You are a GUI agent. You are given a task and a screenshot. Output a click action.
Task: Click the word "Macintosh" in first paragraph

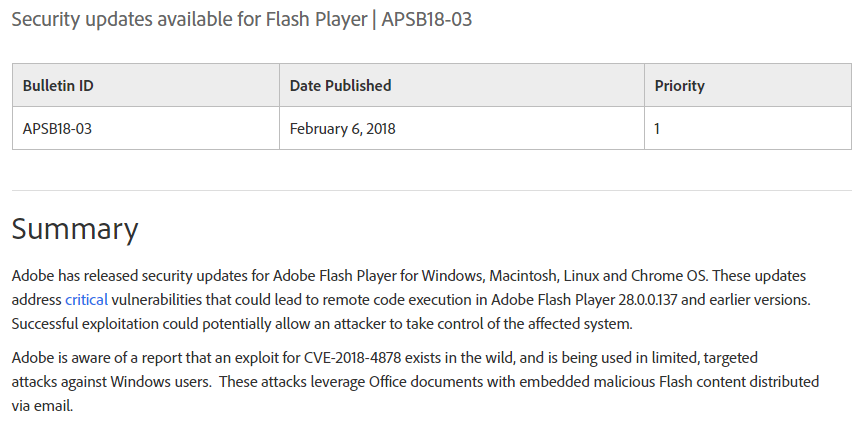pyautogui.click(x=524, y=275)
